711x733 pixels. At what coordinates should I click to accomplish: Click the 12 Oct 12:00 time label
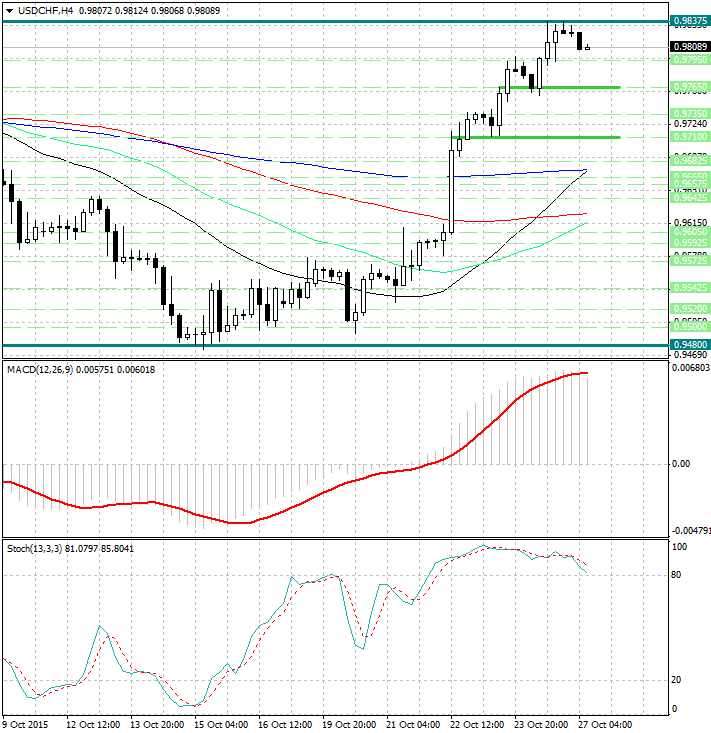93,725
